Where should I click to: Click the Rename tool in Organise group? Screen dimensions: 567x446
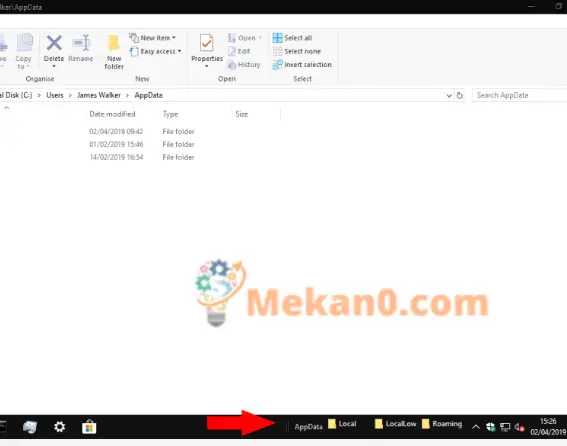(81, 48)
